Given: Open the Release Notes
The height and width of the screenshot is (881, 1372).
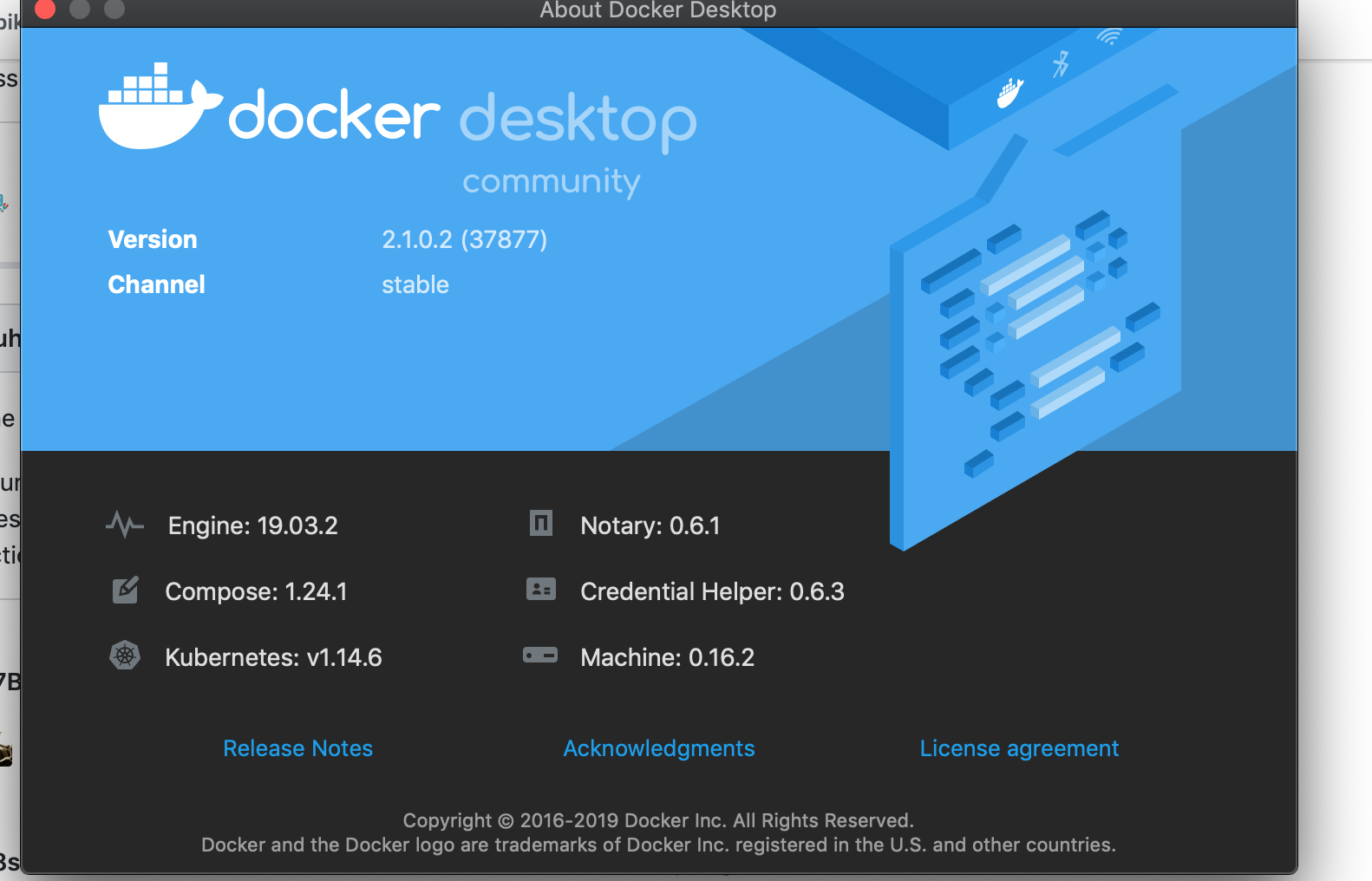Looking at the screenshot, I should pos(297,747).
